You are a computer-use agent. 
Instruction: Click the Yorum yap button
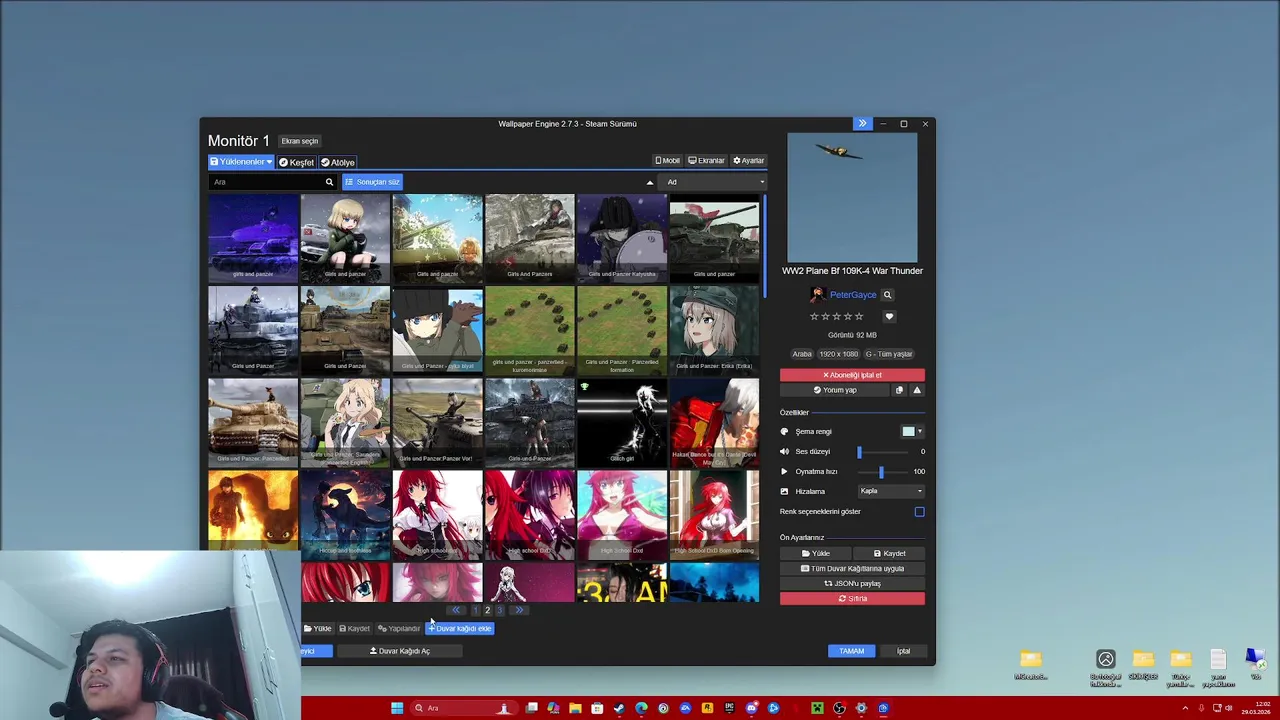click(x=835, y=390)
